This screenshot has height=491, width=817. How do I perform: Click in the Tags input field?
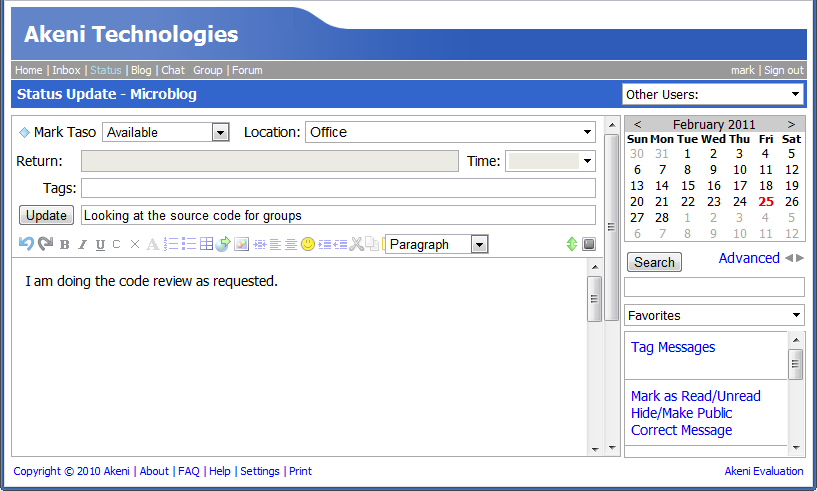tap(338, 188)
